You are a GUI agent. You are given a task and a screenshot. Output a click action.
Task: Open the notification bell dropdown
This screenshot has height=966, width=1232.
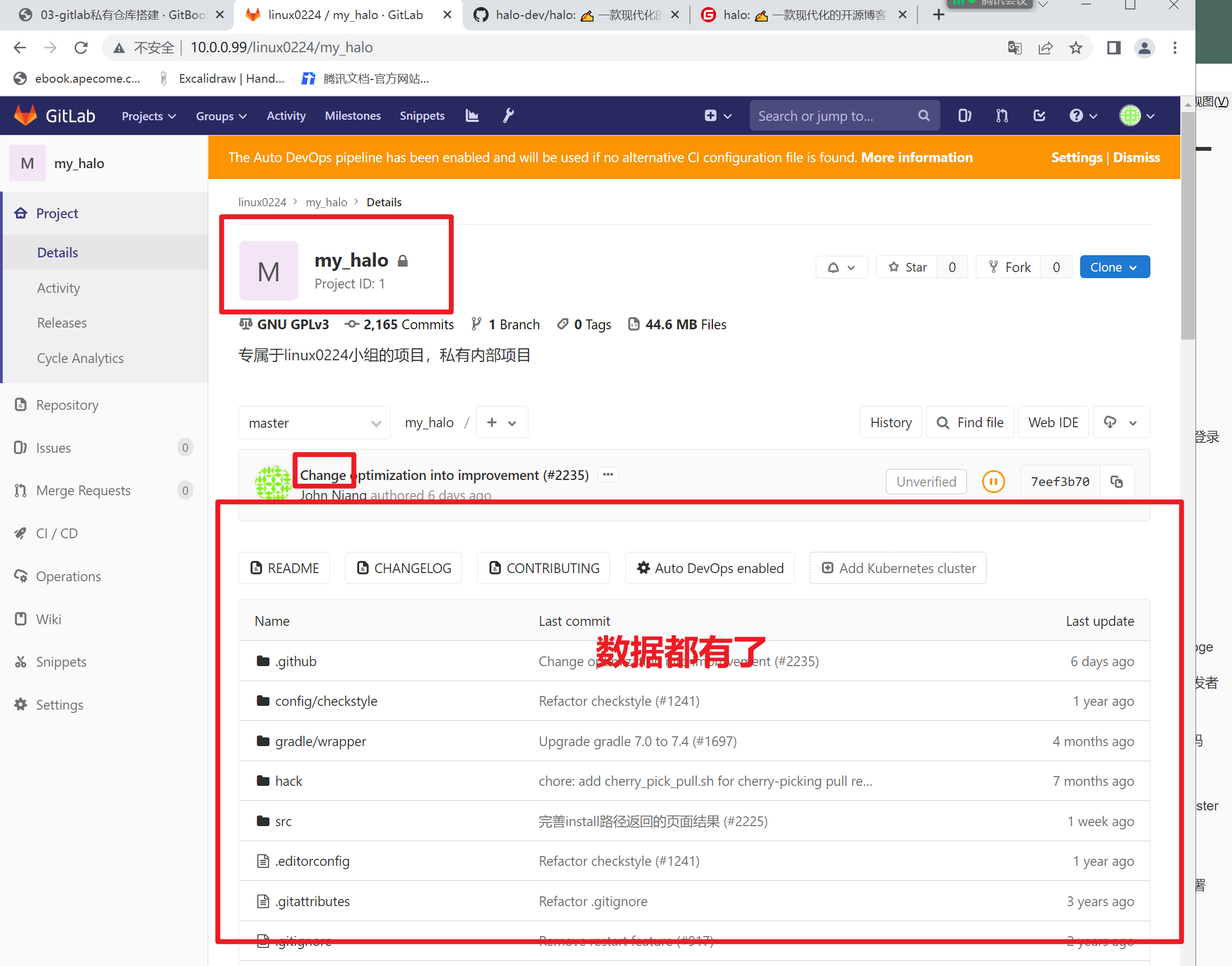(x=841, y=267)
